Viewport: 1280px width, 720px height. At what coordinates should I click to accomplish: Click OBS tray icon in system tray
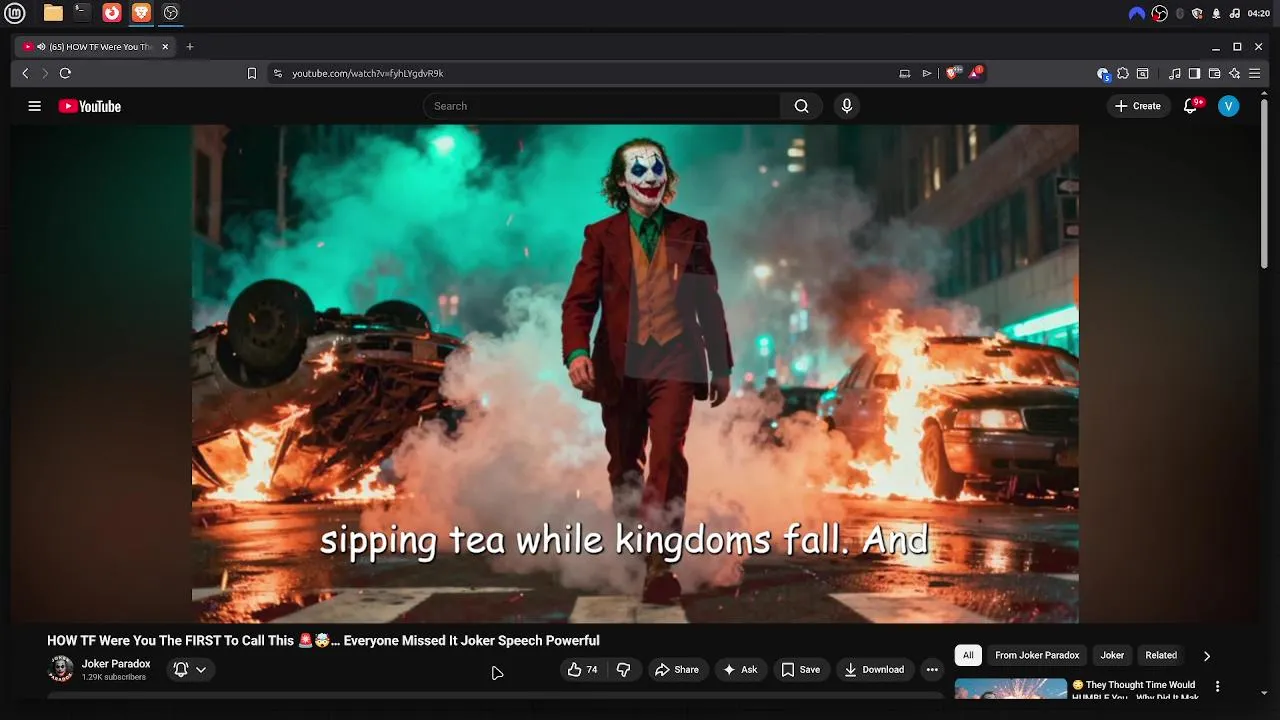click(x=1159, y=13)
